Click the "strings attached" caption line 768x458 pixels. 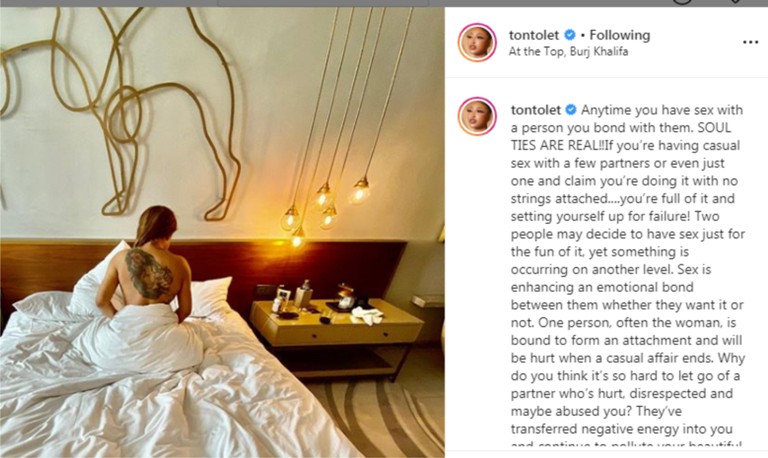pyautogui.click(x=623, y=198)
